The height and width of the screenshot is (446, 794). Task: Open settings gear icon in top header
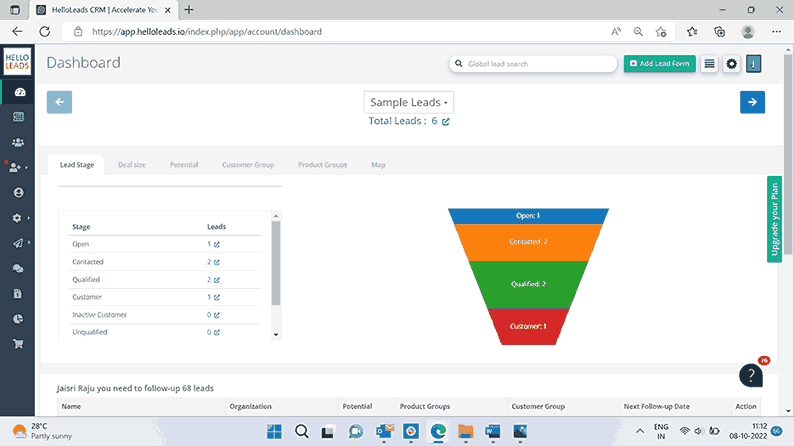732,64
